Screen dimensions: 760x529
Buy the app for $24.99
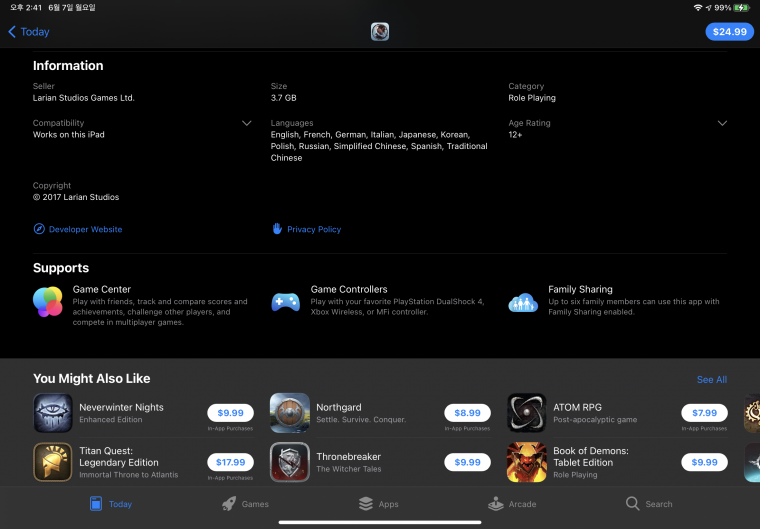point(729,32)
